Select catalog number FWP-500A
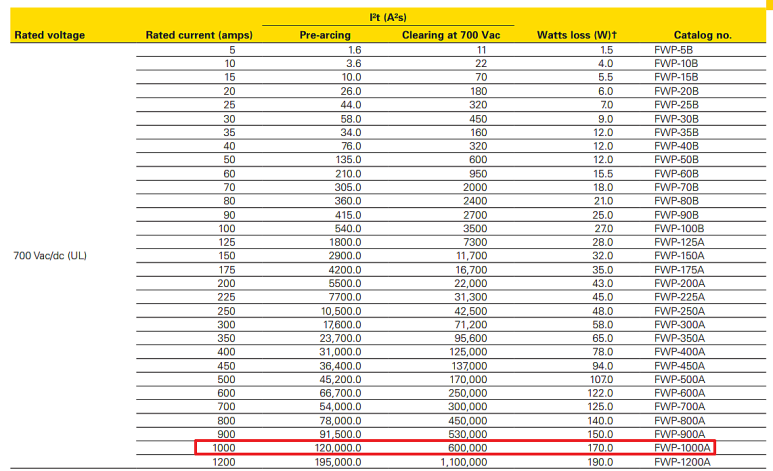The width and height of the screenshot is (773, 471). pos(679,380)
